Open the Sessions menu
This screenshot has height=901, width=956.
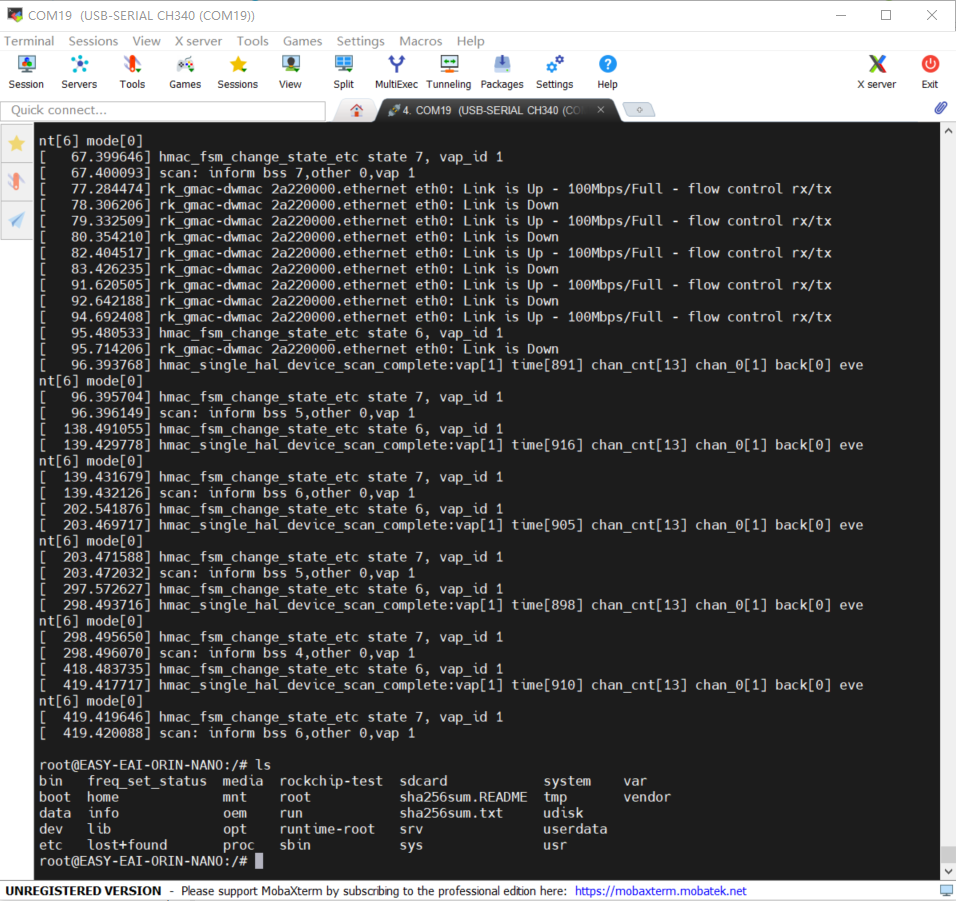click(x=93, y=41)
